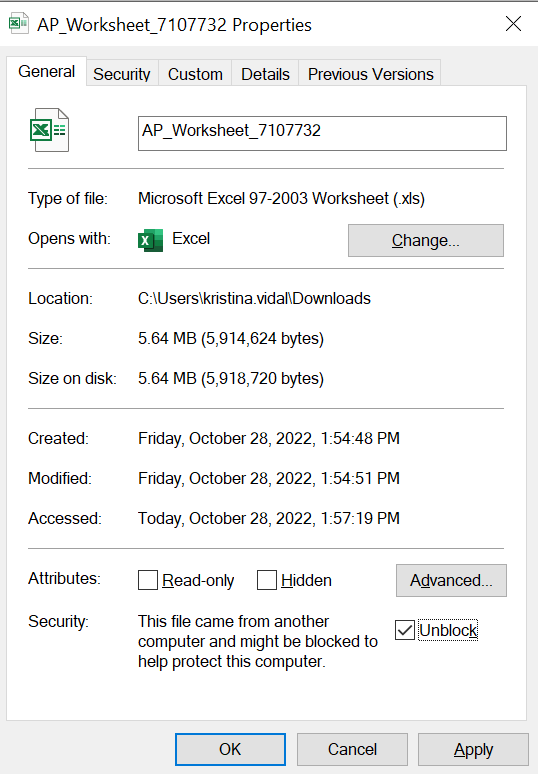Viewport: 538px width, 774px height.
Task: Open the Previous Versions tab
Action: [x=370, y=74]
